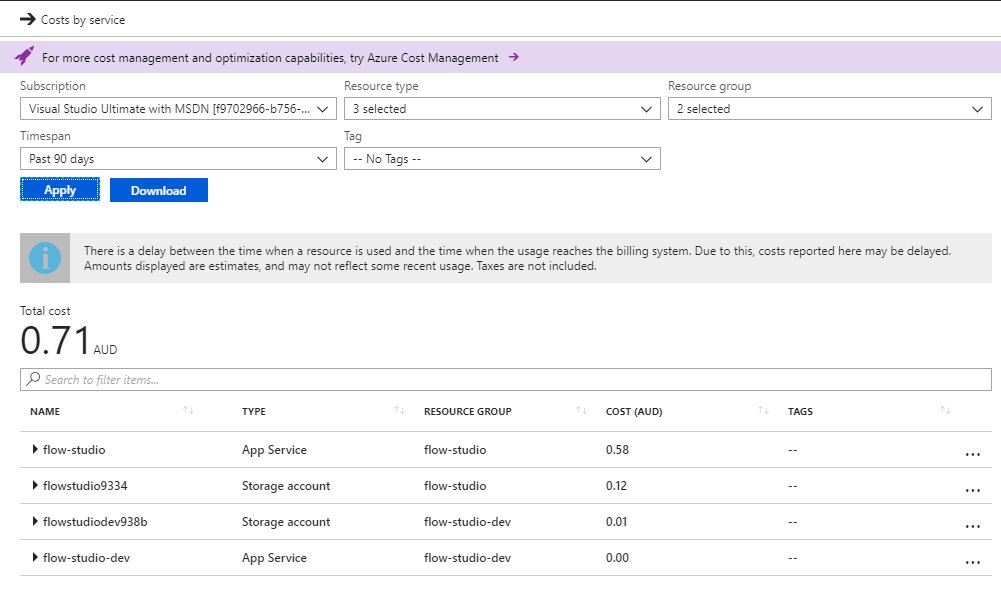Click App Service type in flow-studio-dev row
This screenshot has width=1001, height=597.
click(x=274, y=557)
